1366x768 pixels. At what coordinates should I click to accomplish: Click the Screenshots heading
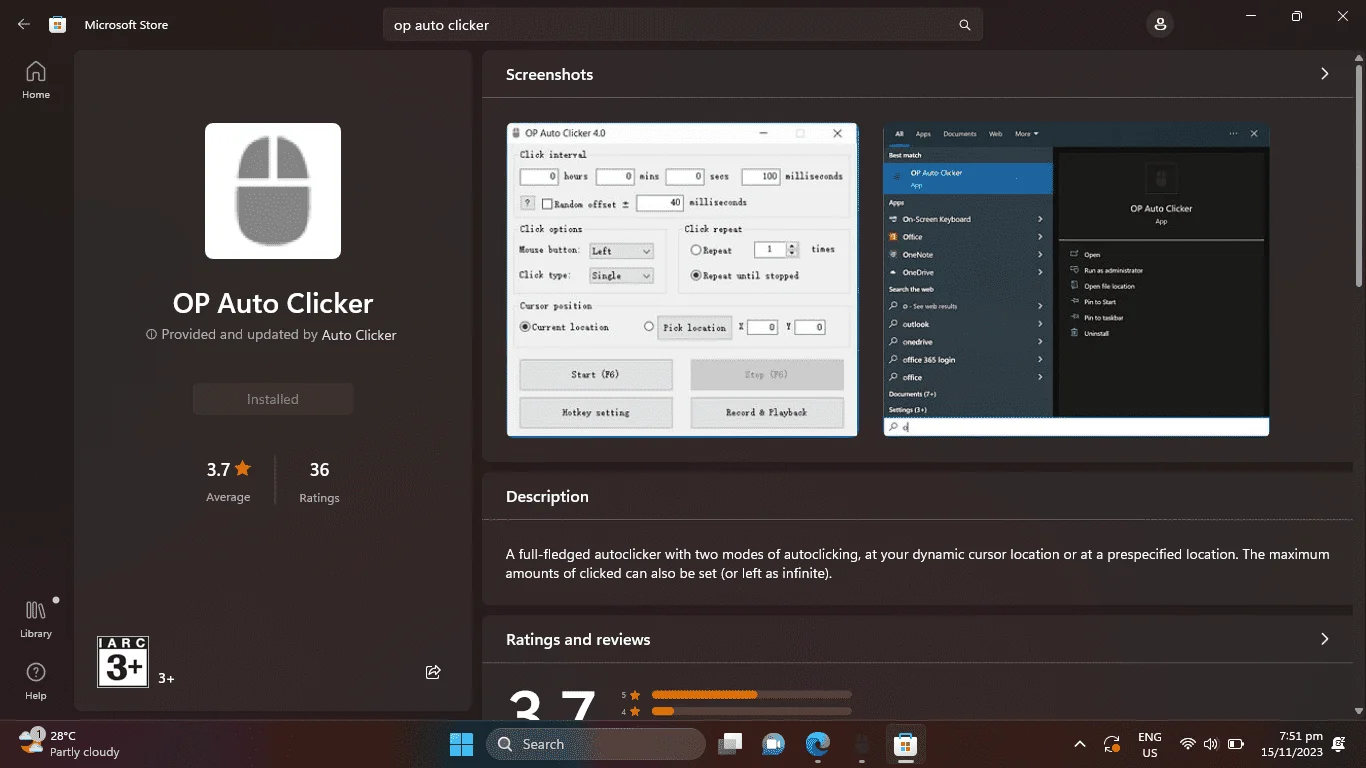(549, 74)
